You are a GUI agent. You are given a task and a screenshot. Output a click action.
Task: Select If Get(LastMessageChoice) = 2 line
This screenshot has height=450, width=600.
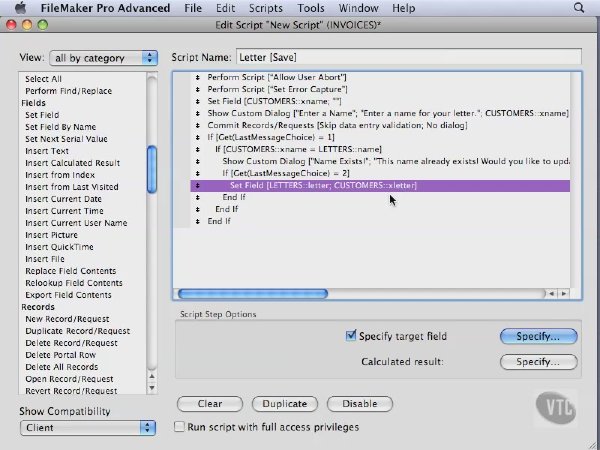[380, 173]
